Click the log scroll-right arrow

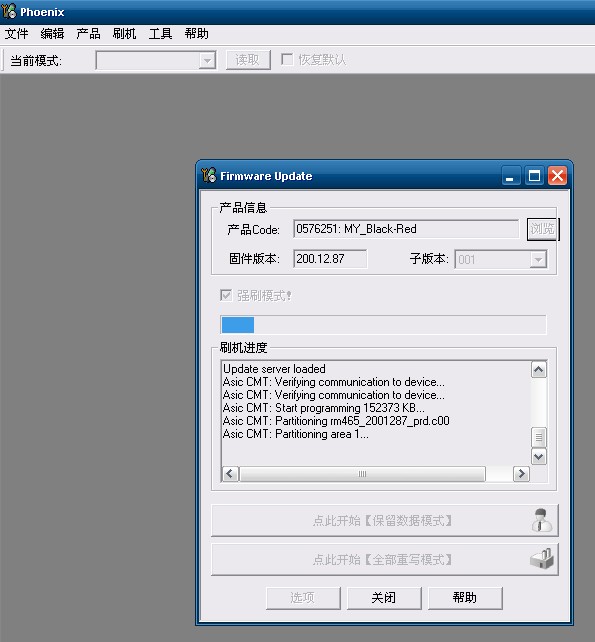pyautogui.click(x=521, y=474)
